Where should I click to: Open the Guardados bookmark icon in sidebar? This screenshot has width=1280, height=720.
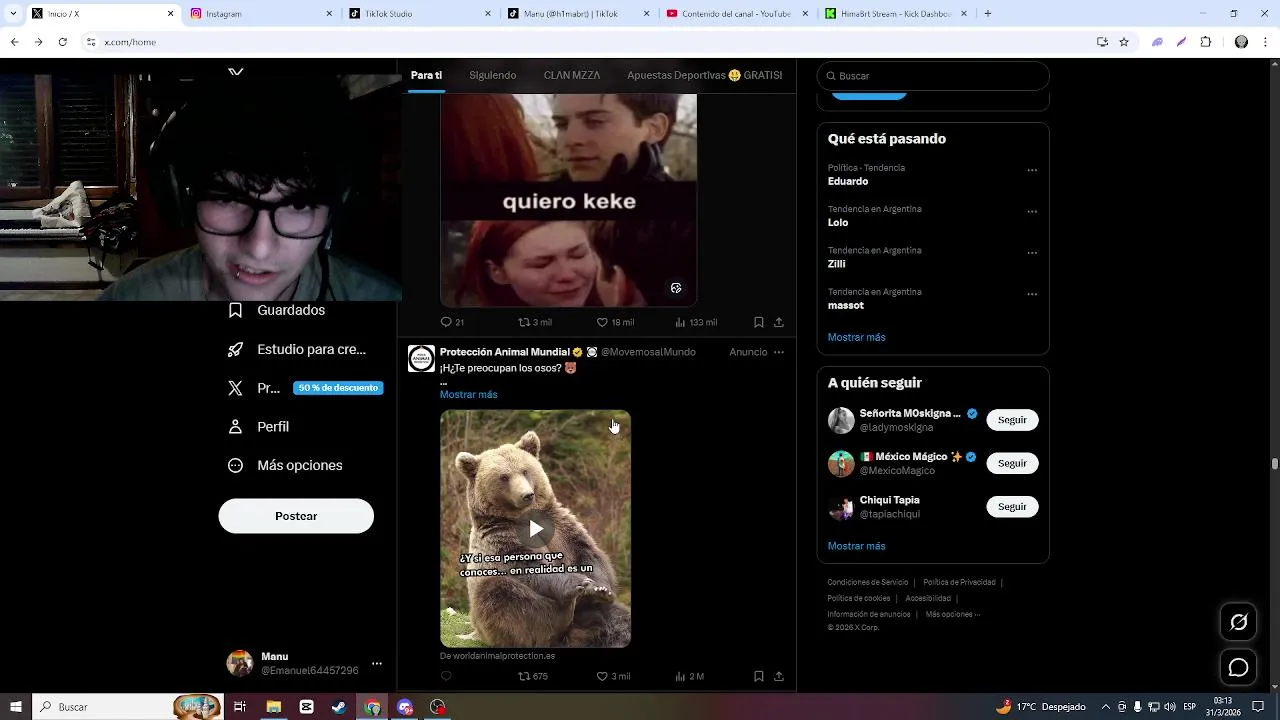pyautogui.click(x=236, y=310)
